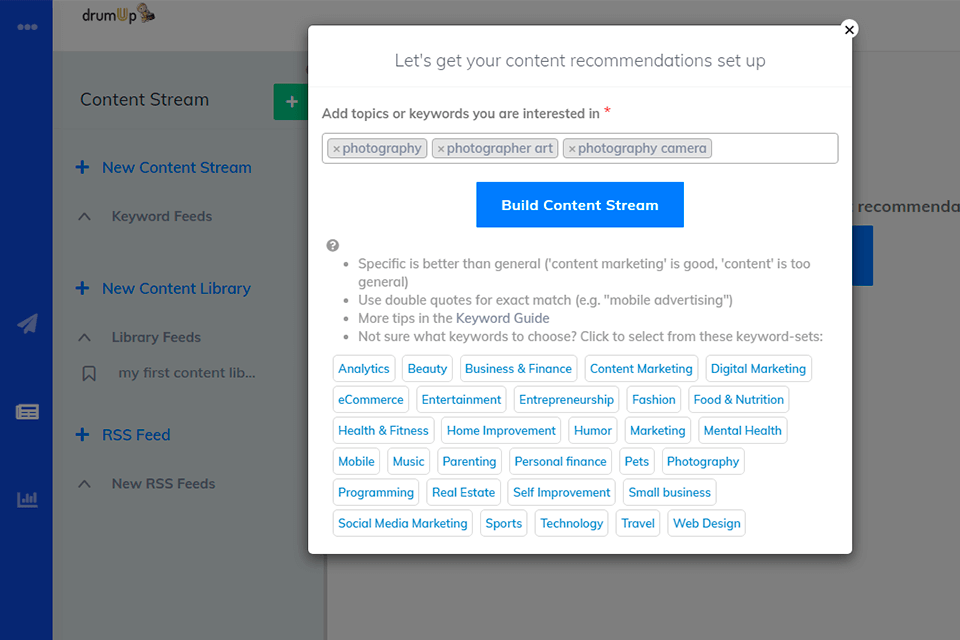Collapse the Library Feeds section
The height and width of the screenshot is (640, 960).
click(85, 338)
